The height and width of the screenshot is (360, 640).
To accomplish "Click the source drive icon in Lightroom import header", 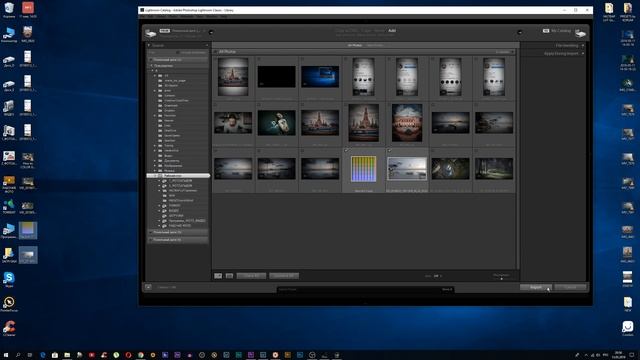I will (151, 33).
